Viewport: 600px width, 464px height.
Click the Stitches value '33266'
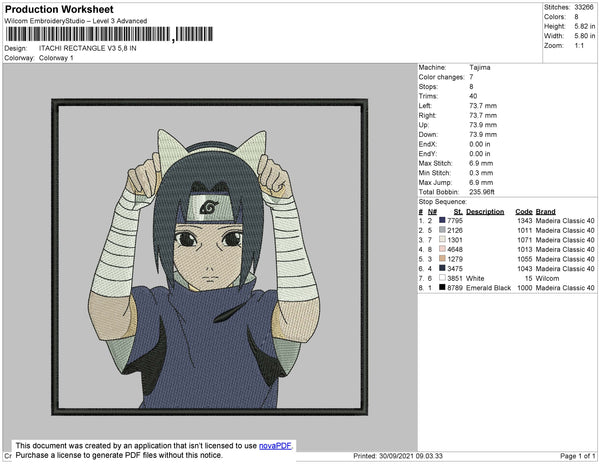[x=584, y=7]
